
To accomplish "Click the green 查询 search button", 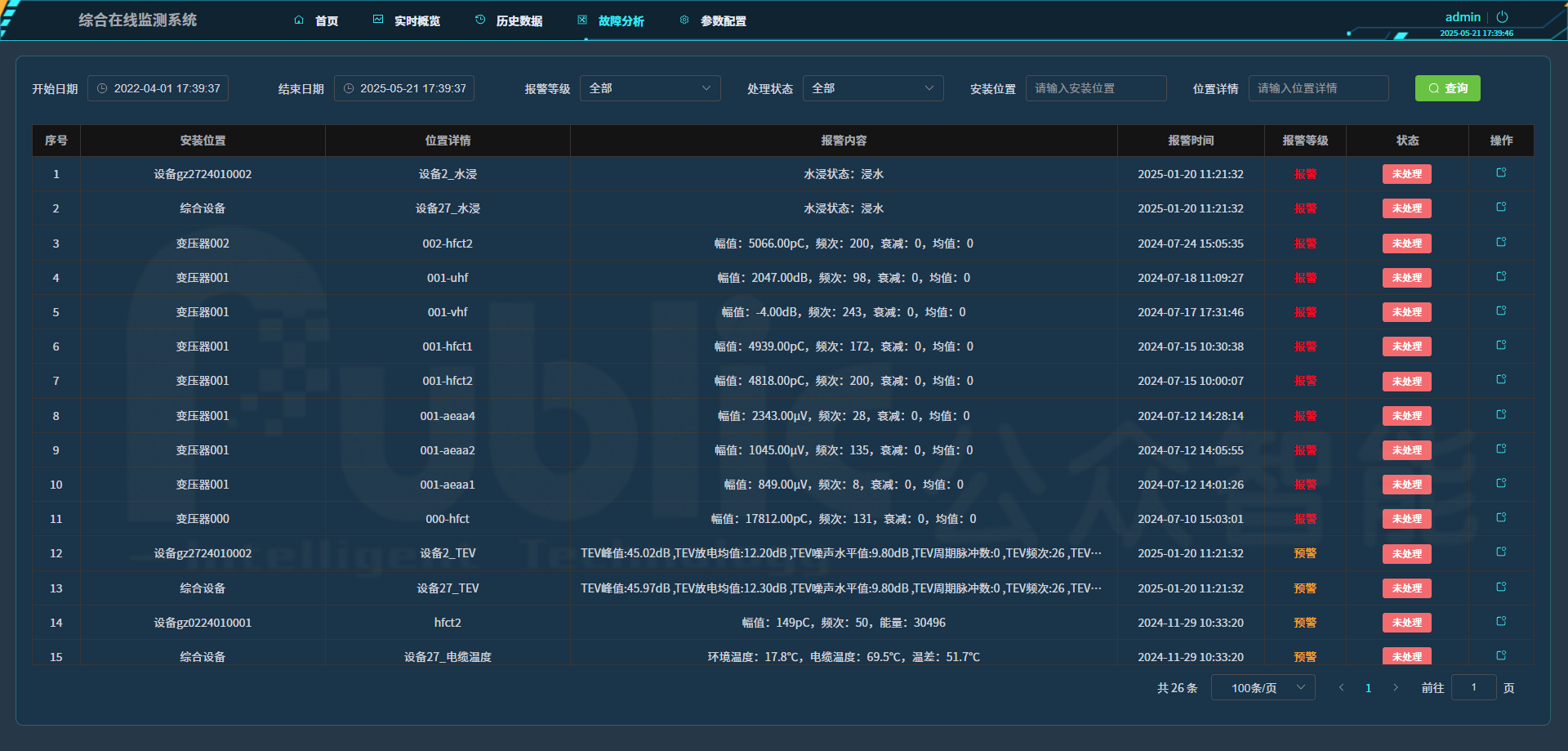I will pyautogui.click(x=1447, y=88).
